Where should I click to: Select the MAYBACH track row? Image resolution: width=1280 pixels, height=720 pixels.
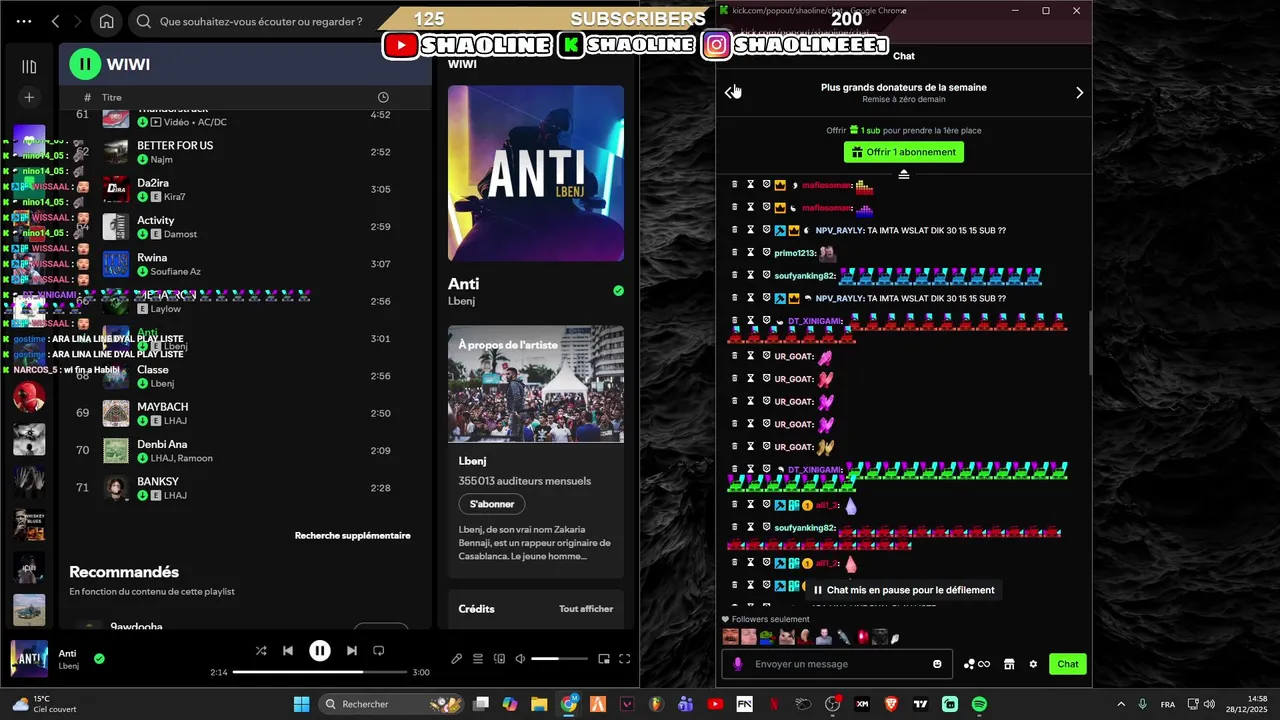[x=245, y=413]
